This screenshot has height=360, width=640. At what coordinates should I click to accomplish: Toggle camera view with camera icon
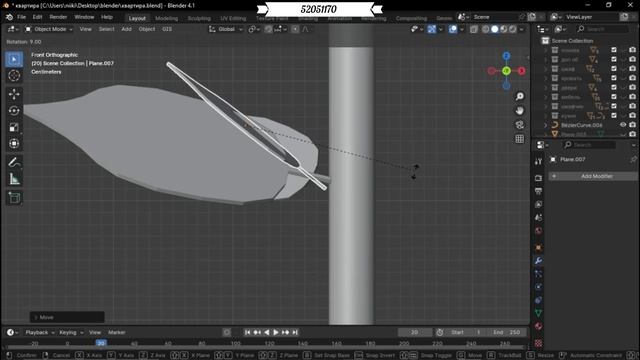pyautogui.click(x=520, y=125)
